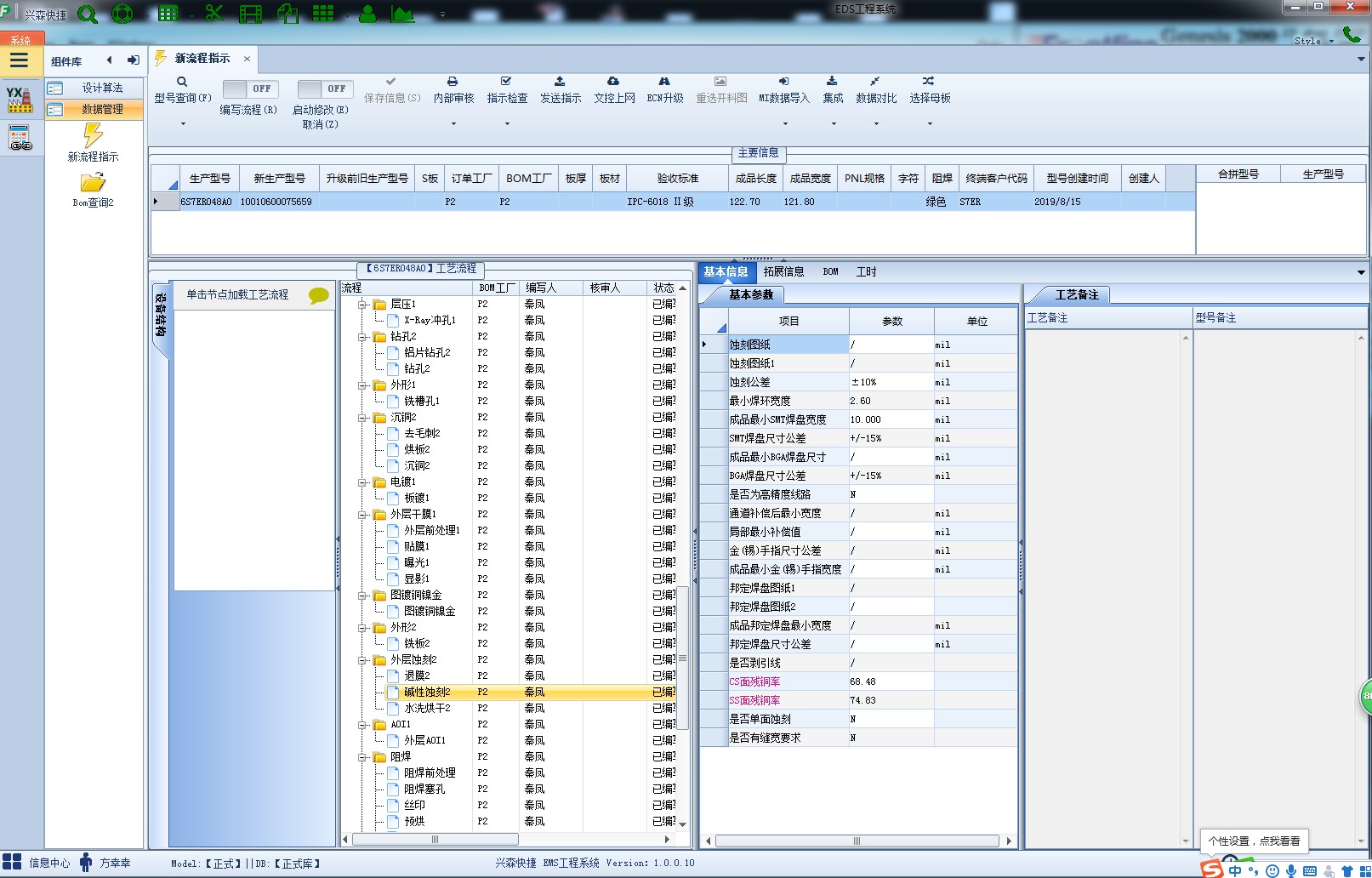Click the 设备结构 vertical side tab

click(x=161, y=318)
